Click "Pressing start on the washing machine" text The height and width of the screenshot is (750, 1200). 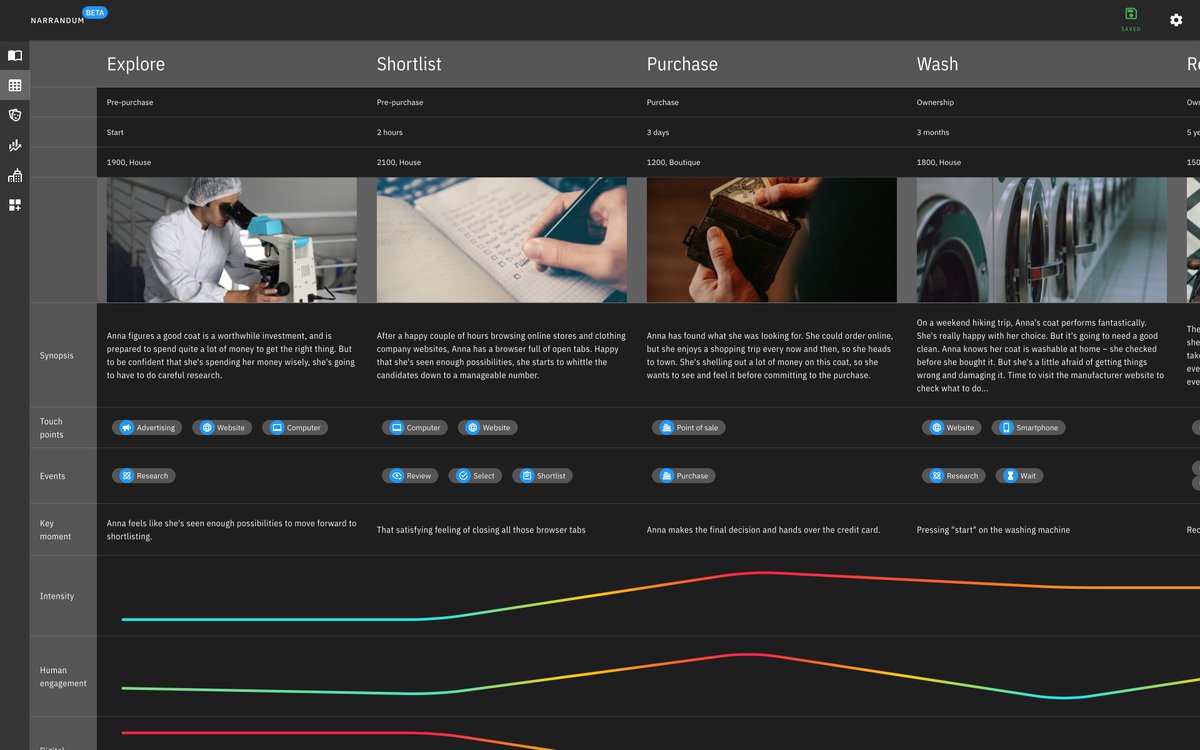click(993, 530)
